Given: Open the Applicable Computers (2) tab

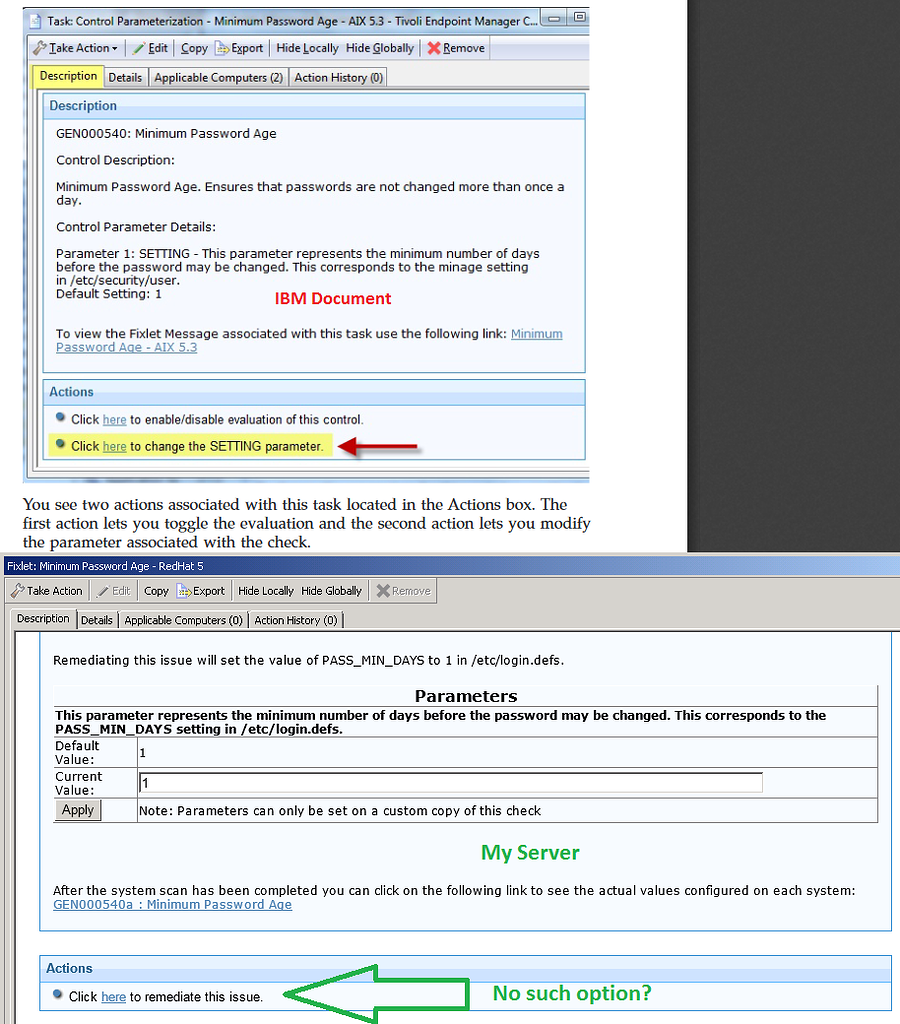Looking at the screenshot, I should coord(218,76).
